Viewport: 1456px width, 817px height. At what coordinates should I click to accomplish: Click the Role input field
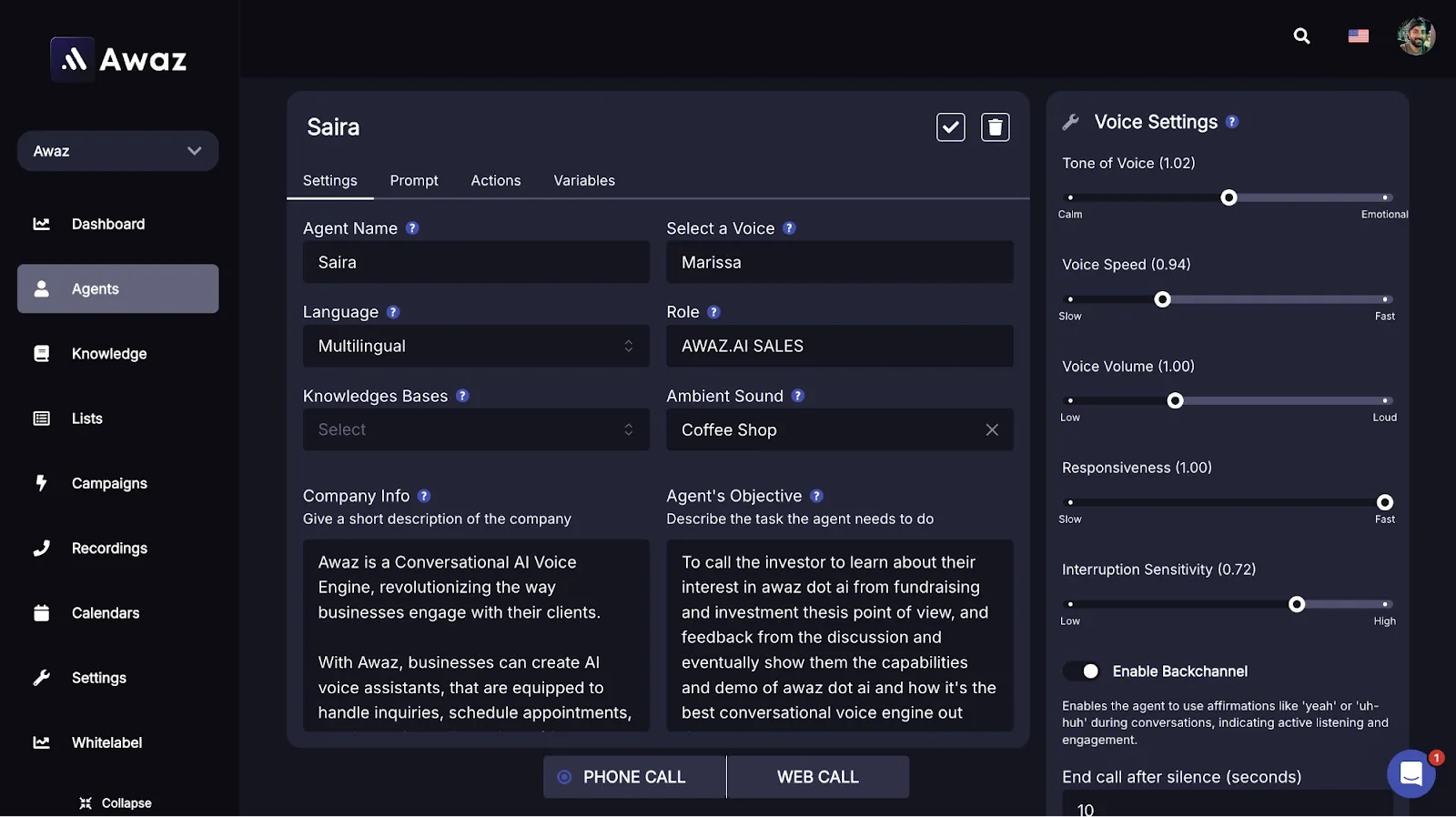tap(839, 346)
